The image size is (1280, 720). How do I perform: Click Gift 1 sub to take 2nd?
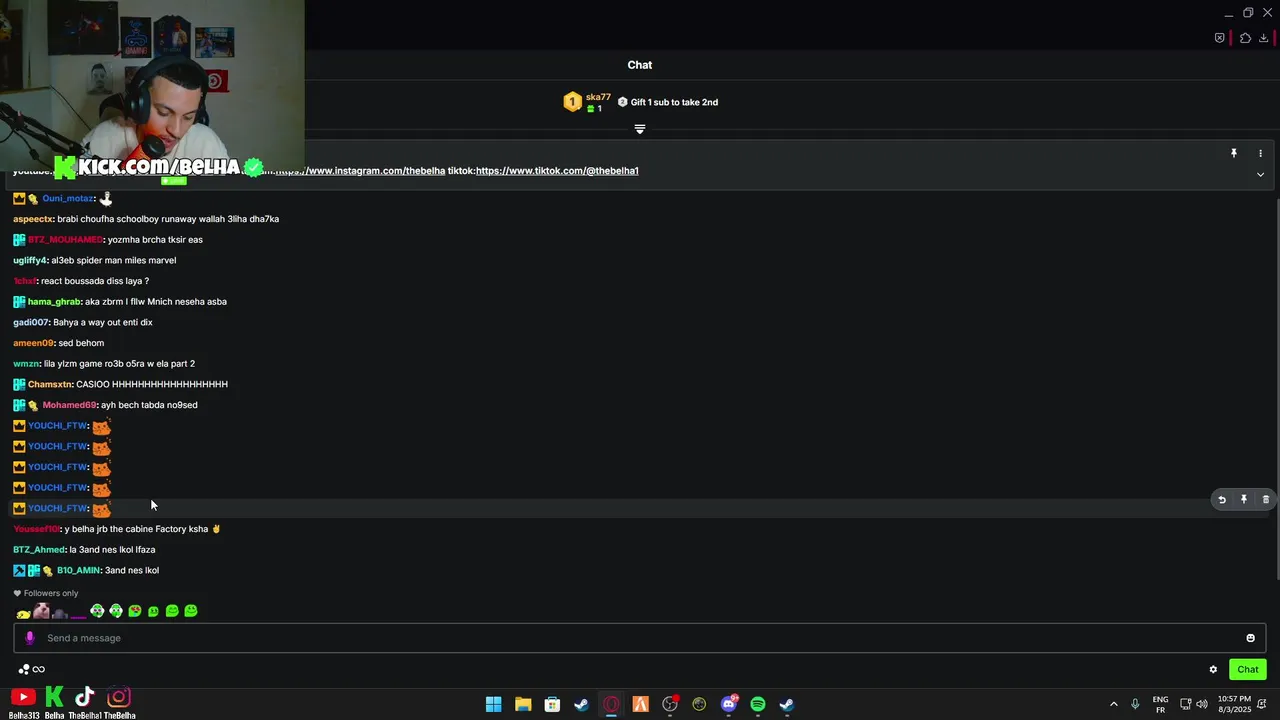[x=668, y=102]
